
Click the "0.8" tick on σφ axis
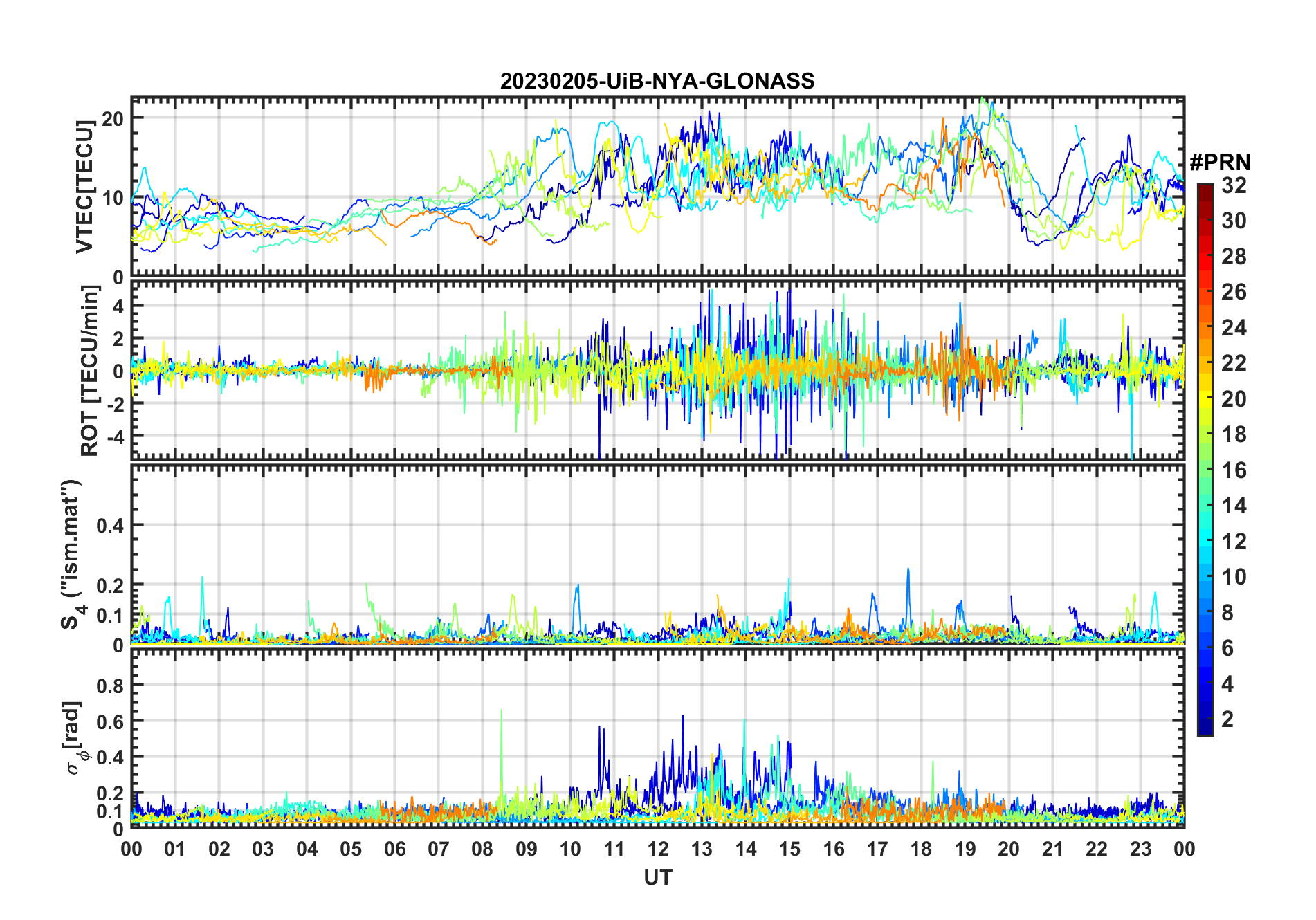coord(110,686)
